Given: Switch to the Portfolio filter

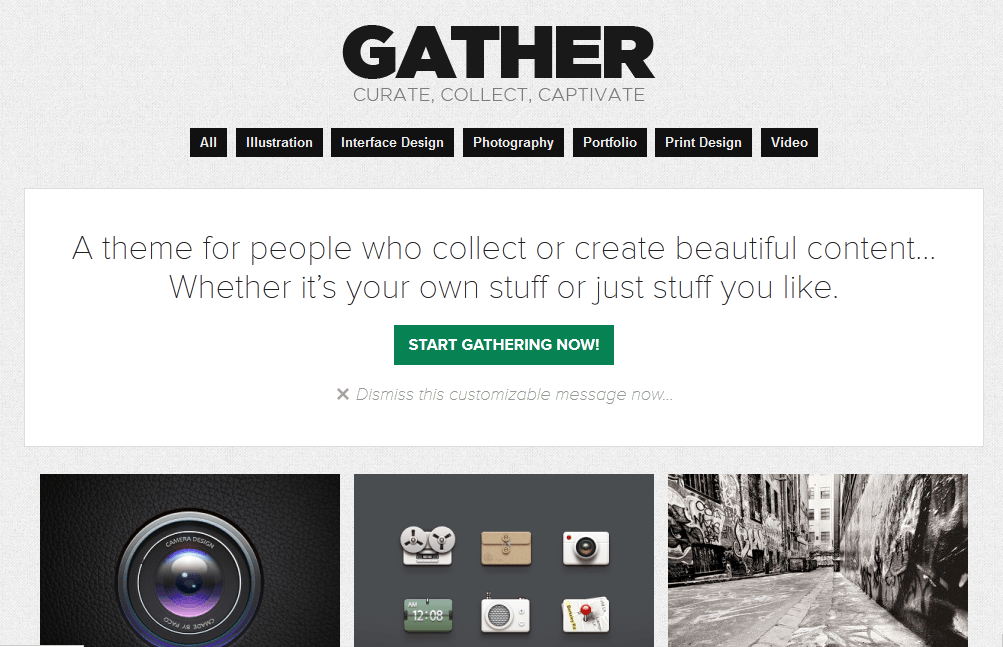Looking at the screenshot, I should pos(610,142).
